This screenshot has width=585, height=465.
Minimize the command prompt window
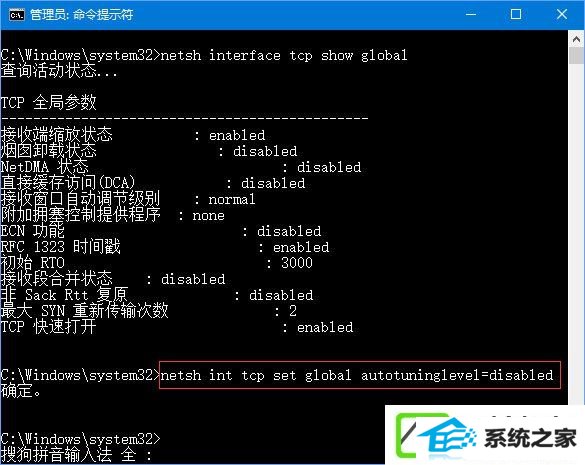[471, 15]
